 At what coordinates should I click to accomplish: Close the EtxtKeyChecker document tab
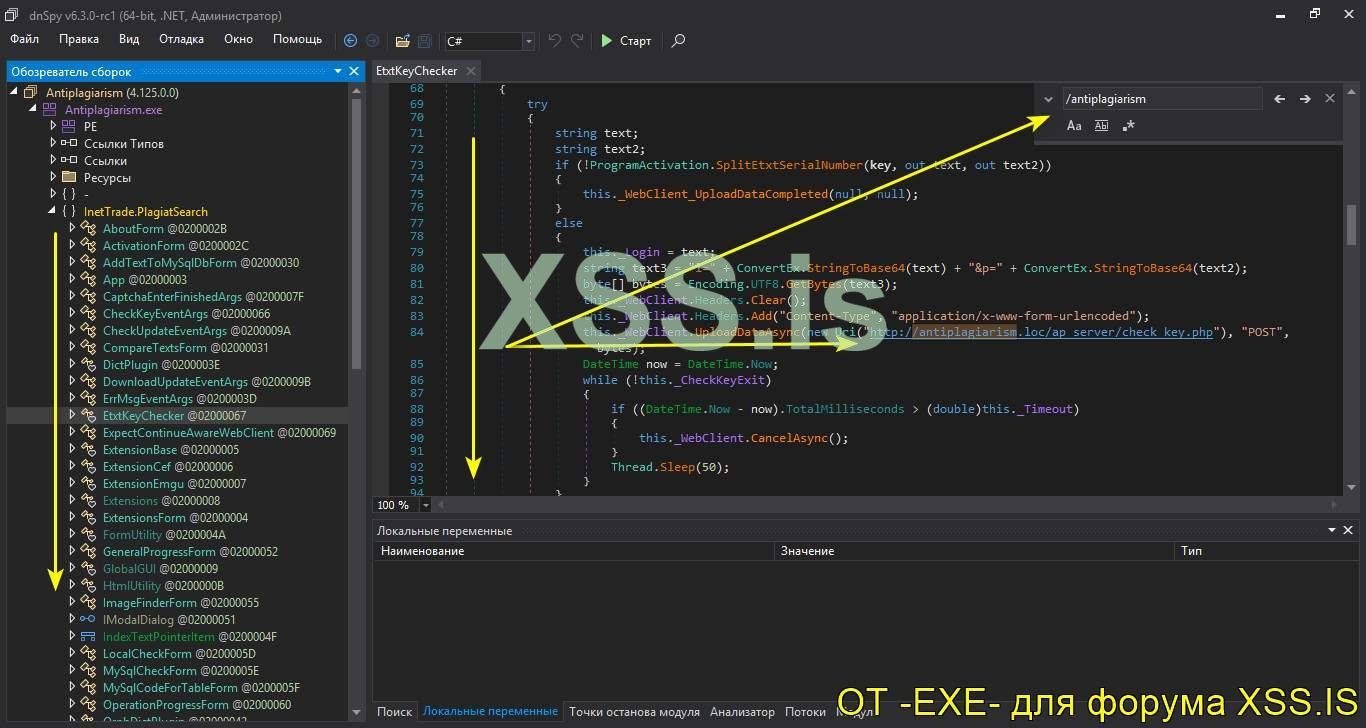tap(470, 71)
